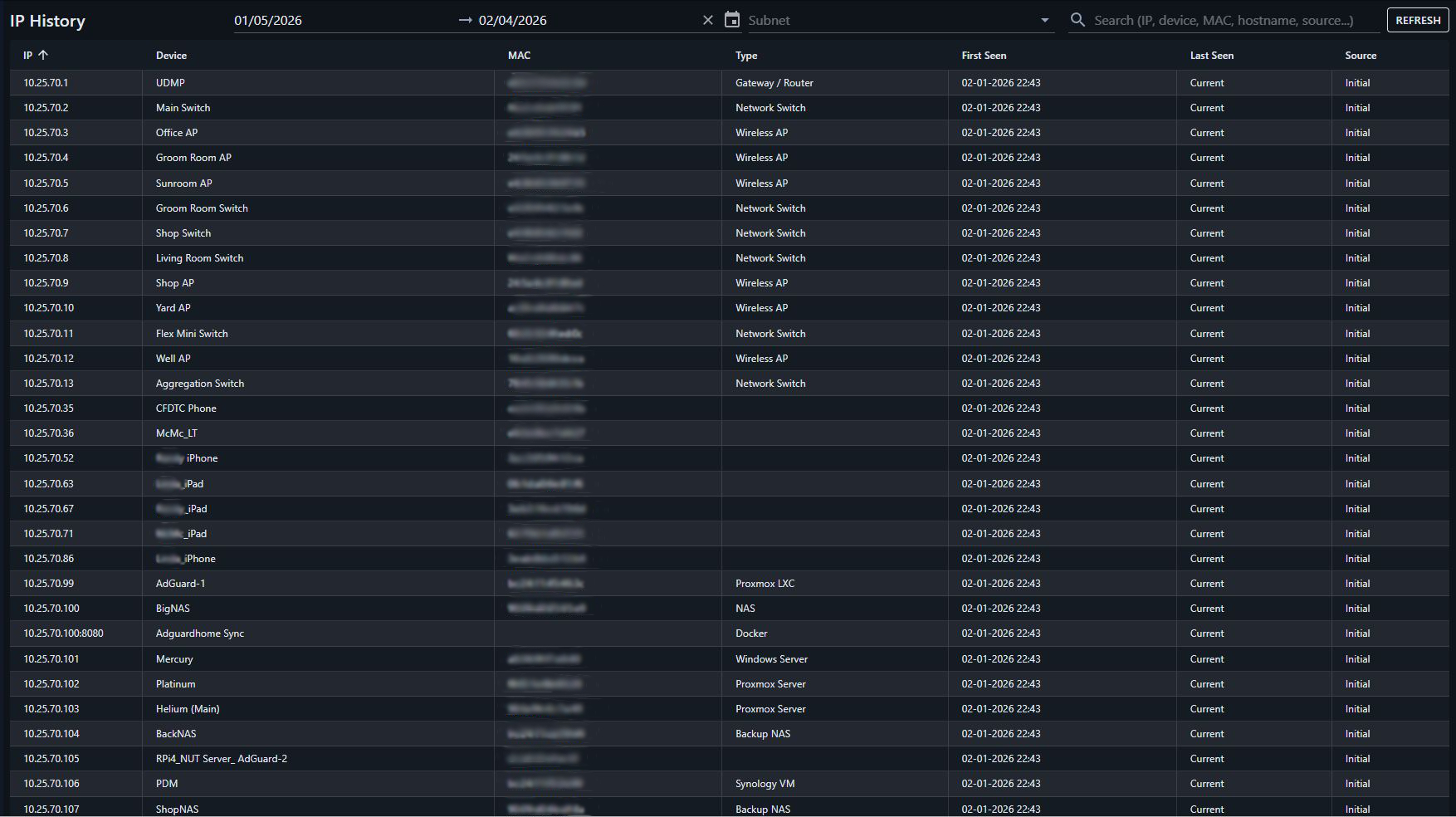1456x817 pixels.
Task: Sort by Type column header
Action: pos(746,56)
